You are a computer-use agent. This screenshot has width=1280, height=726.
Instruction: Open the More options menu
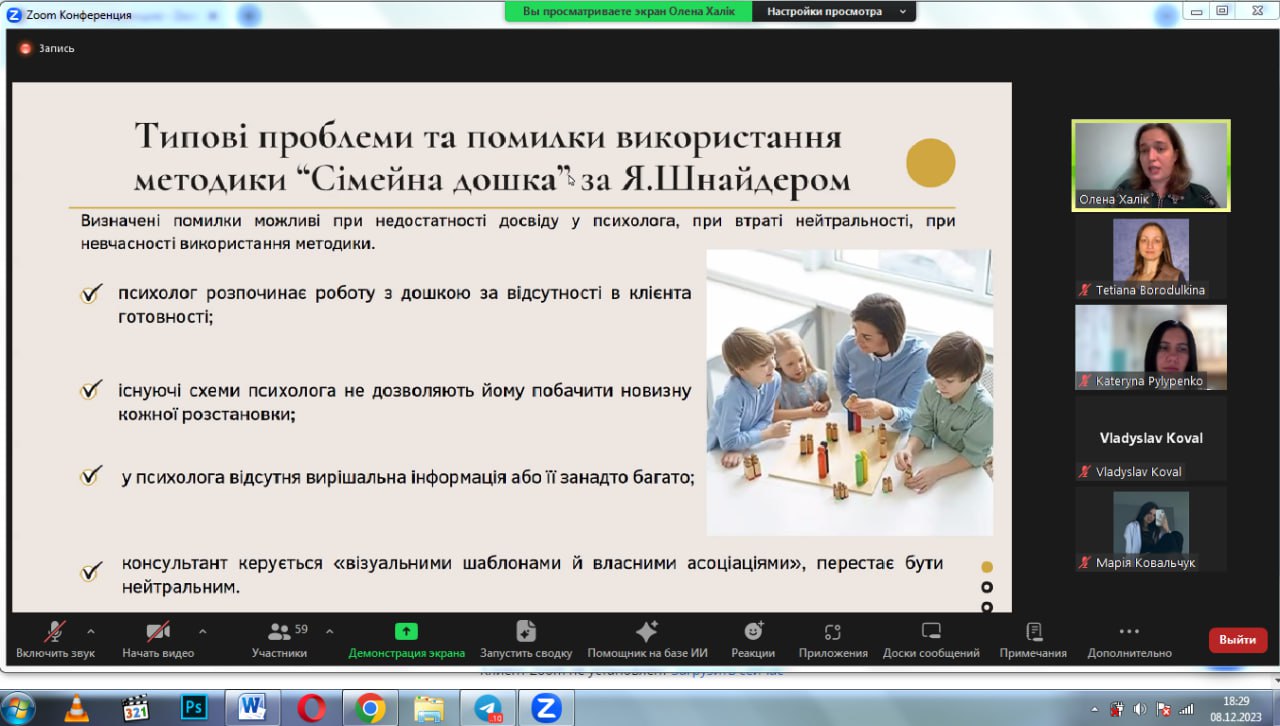(x=1129, y=632)
